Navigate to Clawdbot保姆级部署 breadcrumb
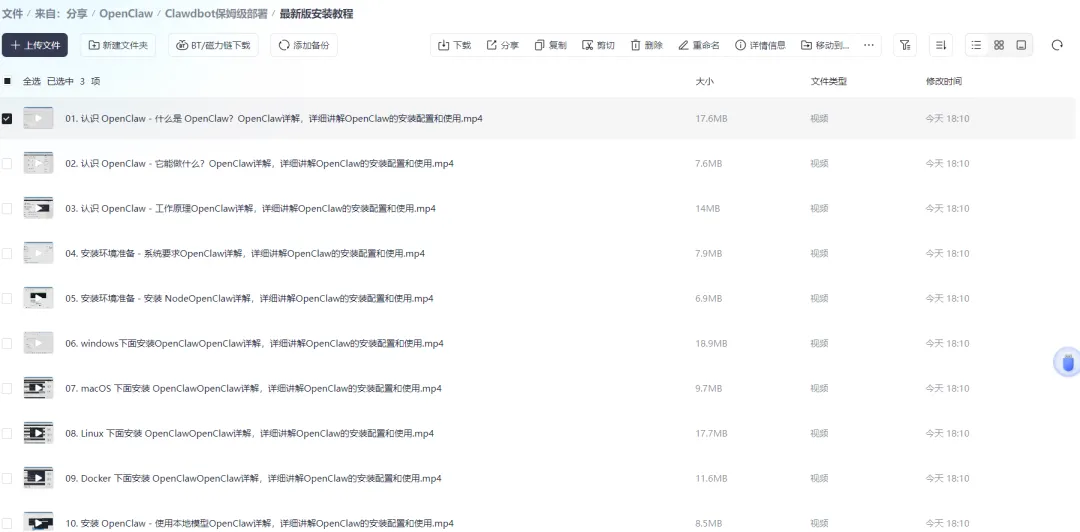Image resolution: width=1080 pixels, height=532 pixels. click(x=216, y=14)
